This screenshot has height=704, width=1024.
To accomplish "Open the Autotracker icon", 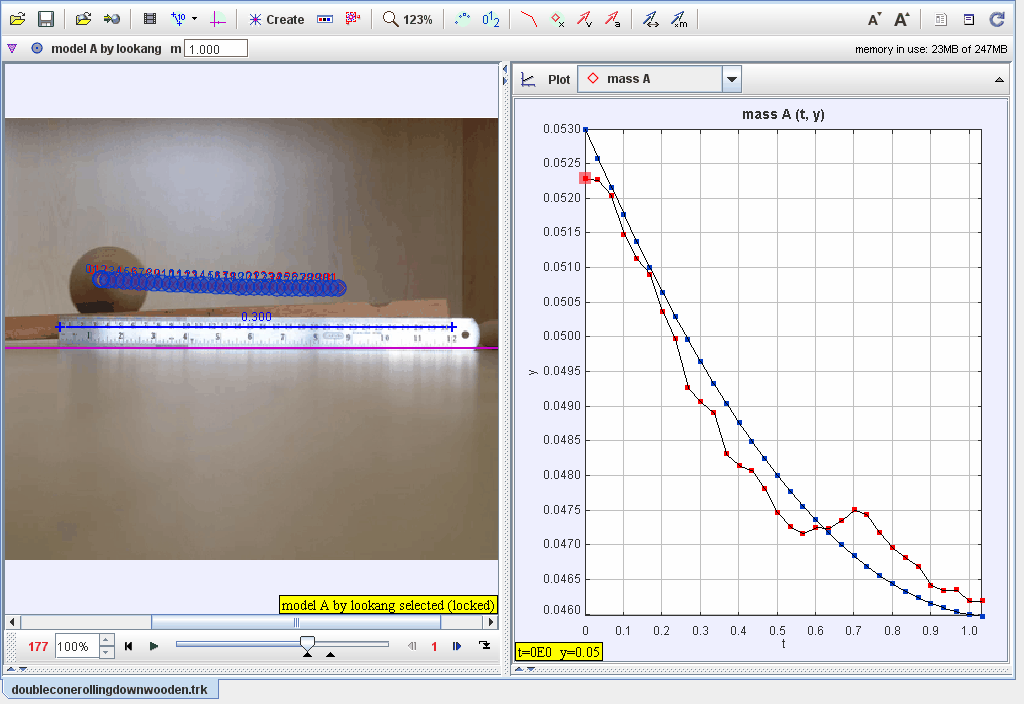I will point(353,19).
